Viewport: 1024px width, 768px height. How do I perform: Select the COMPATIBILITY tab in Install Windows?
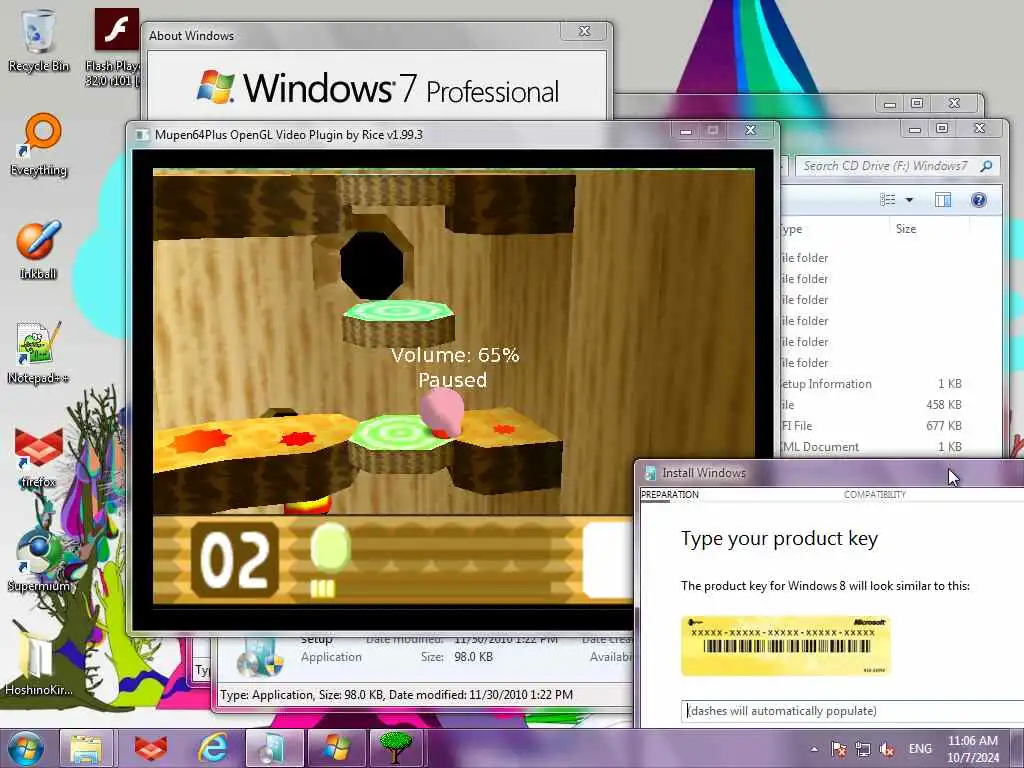874,494
